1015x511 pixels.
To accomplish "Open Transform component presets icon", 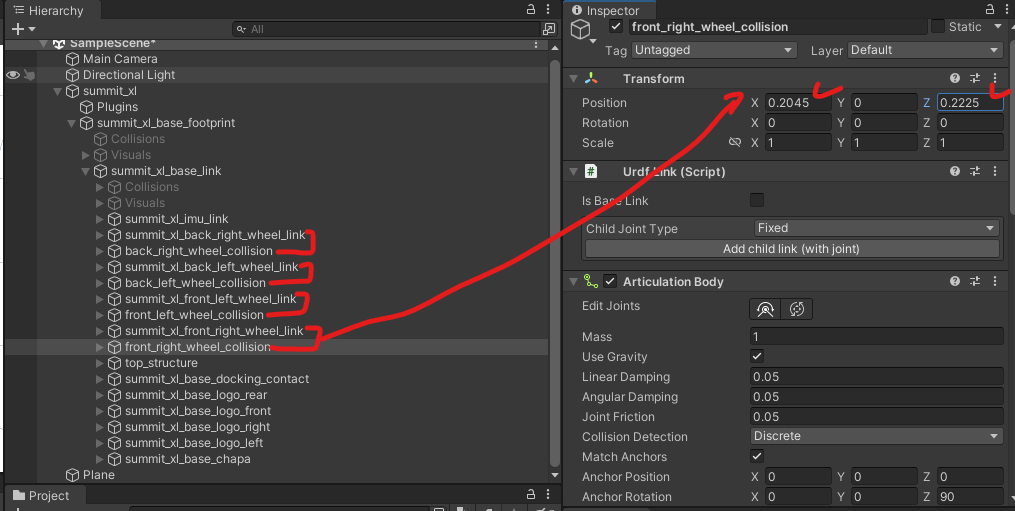I will coord(975,78).
